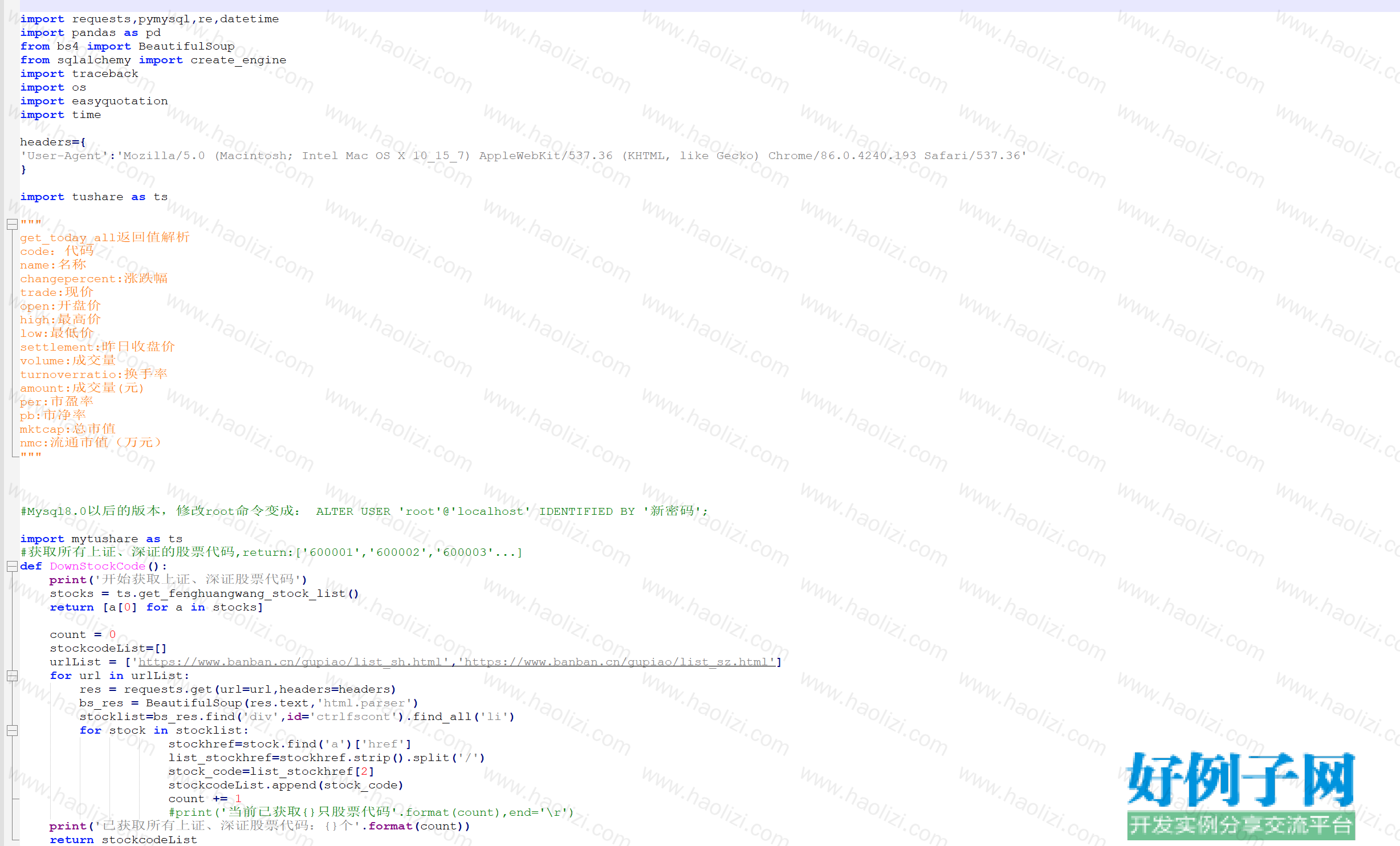Click 'import mytushare as ts' line
1400x846 pixels.
[x=101, y=539]
